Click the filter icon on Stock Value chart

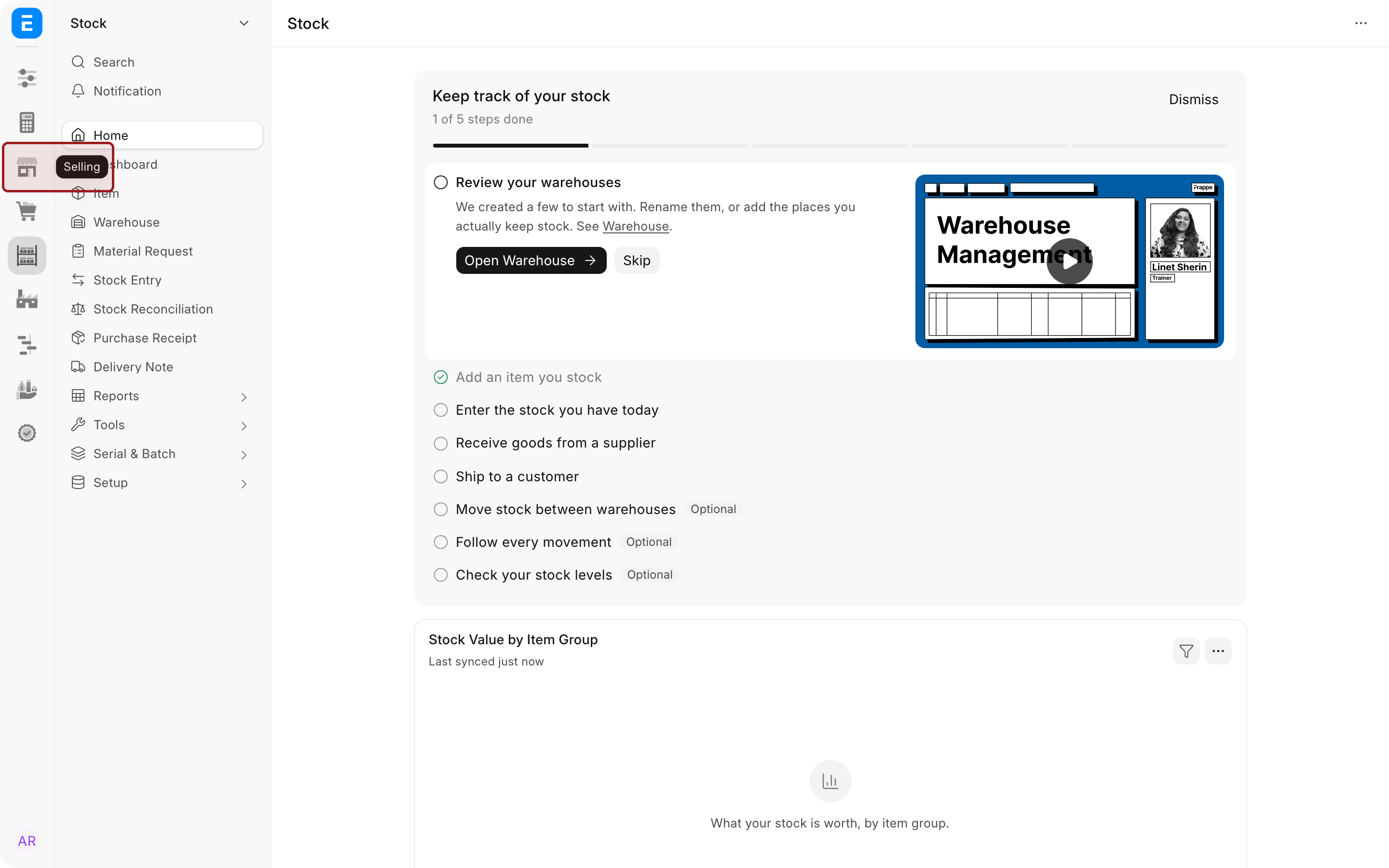1186,651
